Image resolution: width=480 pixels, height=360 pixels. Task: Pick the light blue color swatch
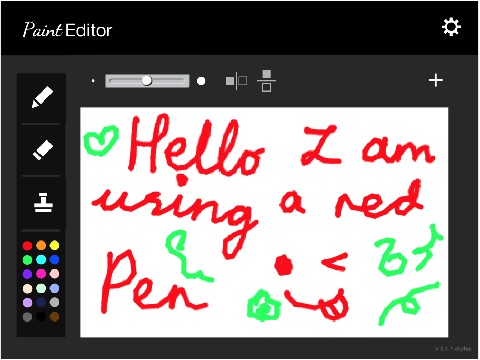pos(54,288)
